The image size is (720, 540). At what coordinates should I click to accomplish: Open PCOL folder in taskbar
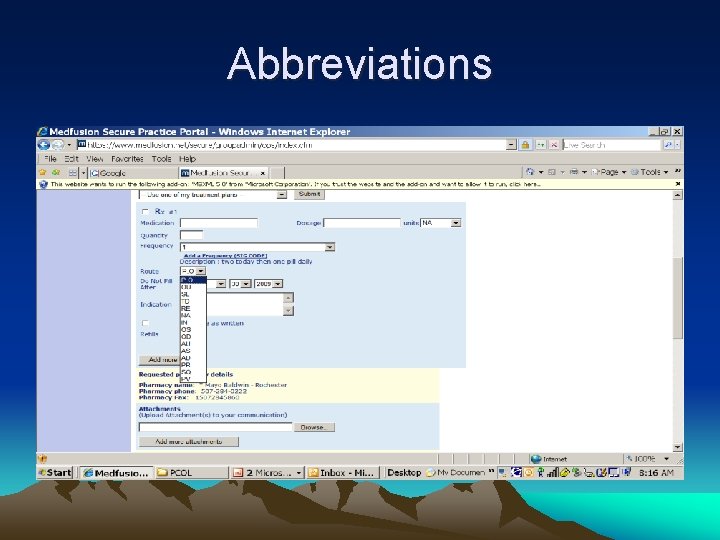191,472
